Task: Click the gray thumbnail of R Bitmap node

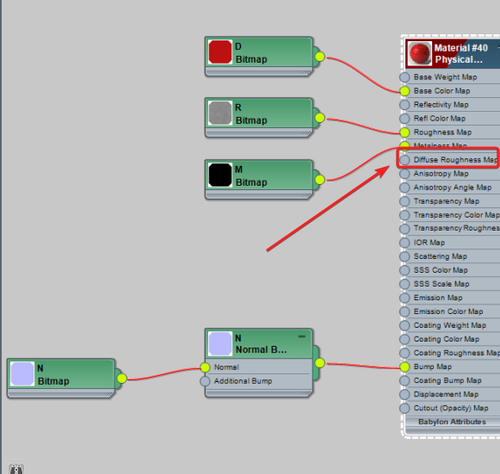Action: click(x=220, y=113)
